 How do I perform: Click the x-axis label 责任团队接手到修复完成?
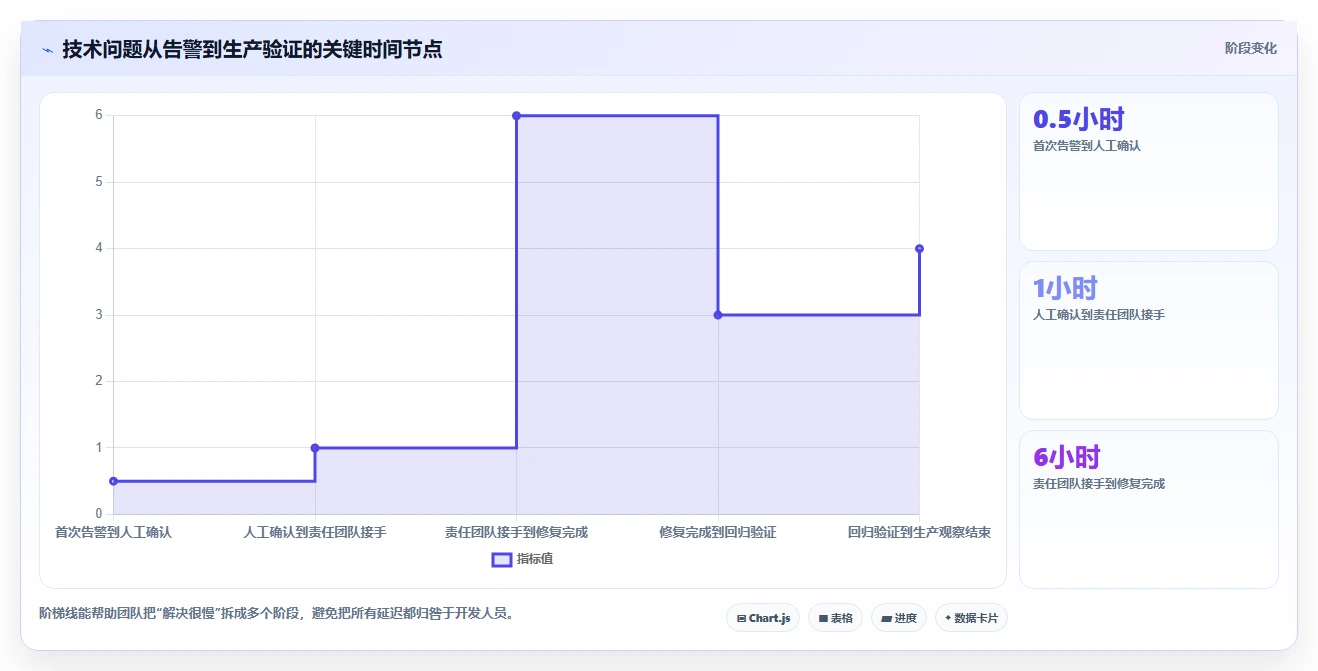click(516, 533)
